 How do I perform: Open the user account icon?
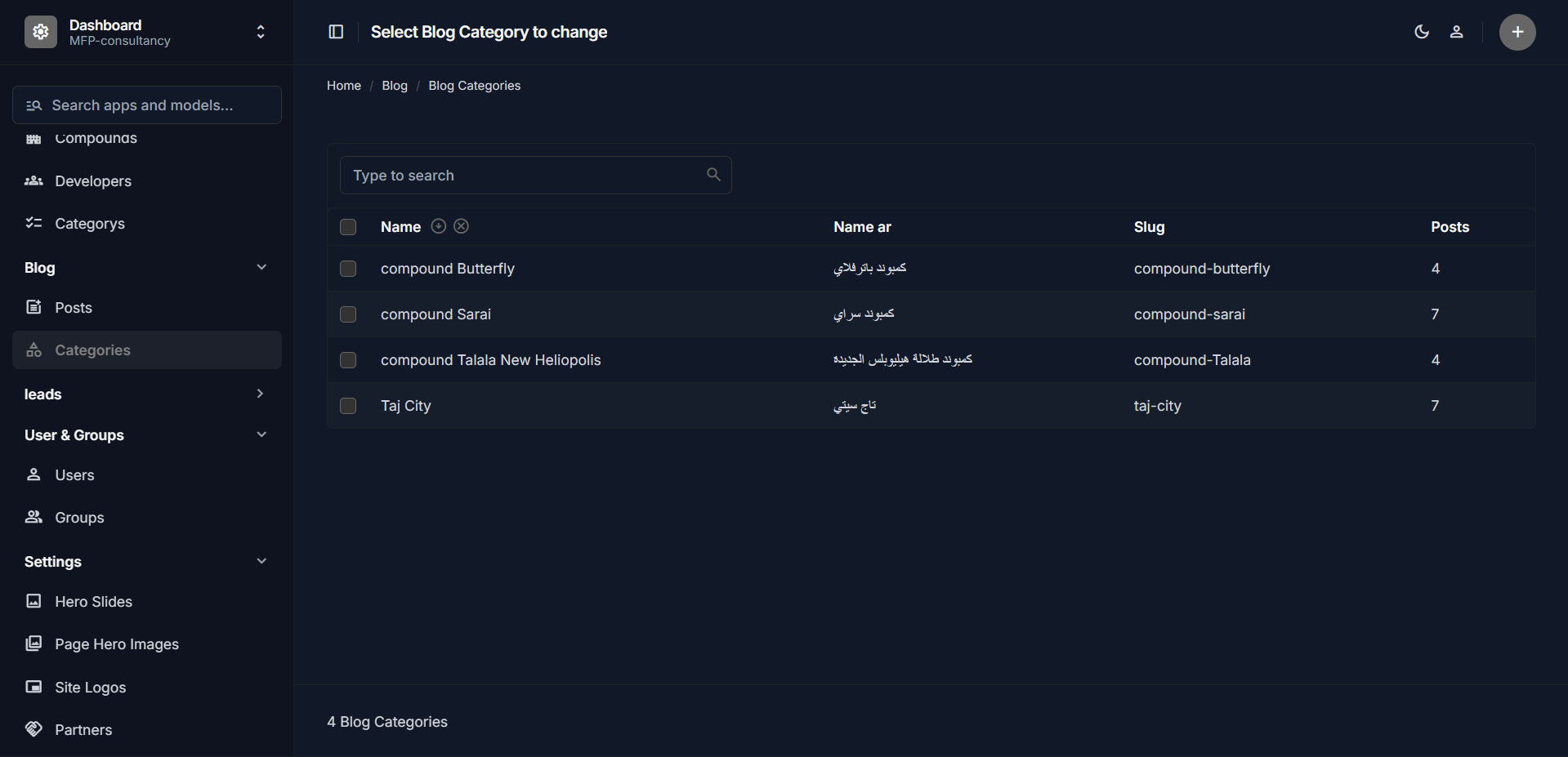pos(1456,32)
